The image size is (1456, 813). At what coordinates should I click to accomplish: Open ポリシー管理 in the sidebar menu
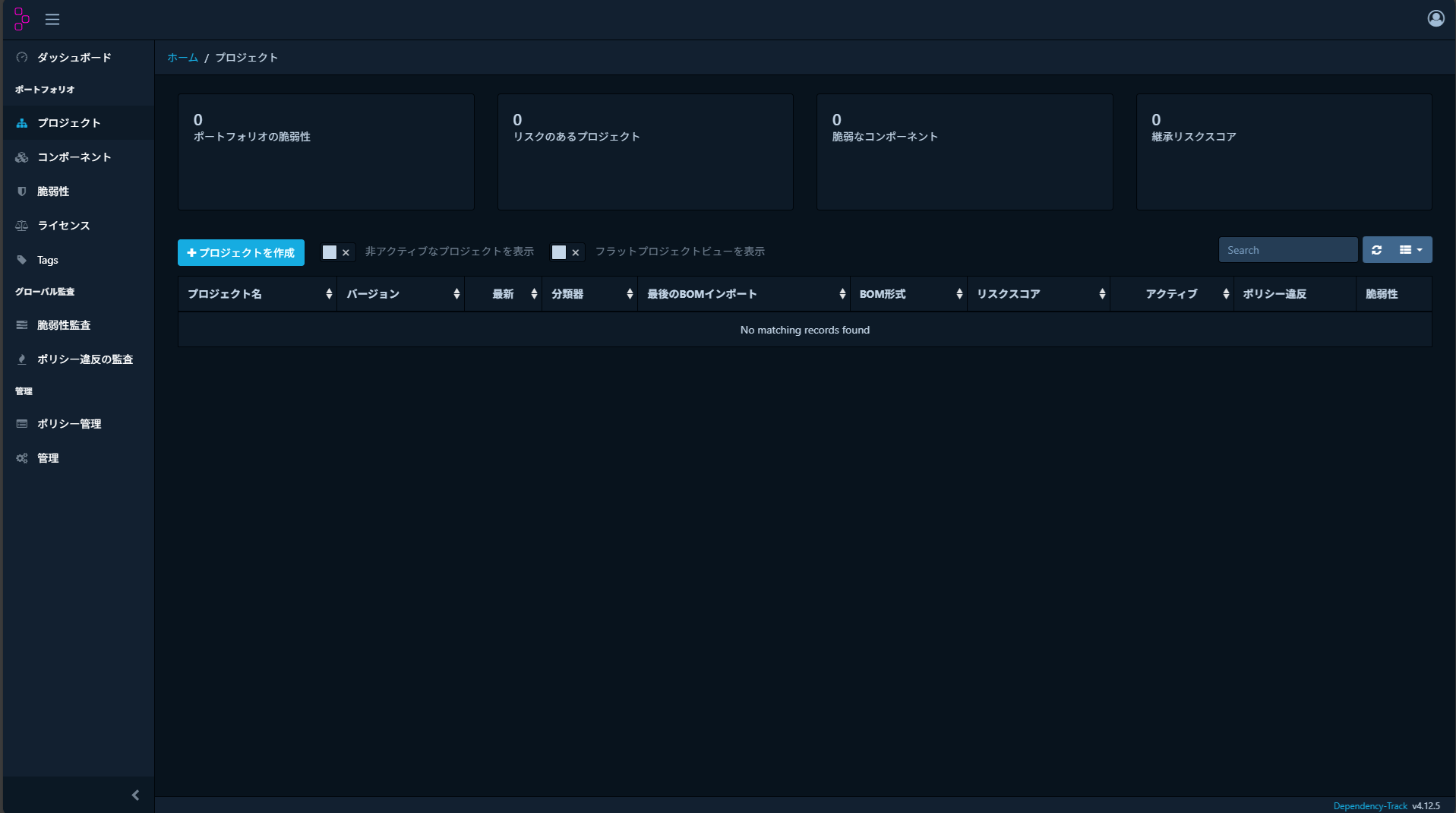click(x=69, y=424)
